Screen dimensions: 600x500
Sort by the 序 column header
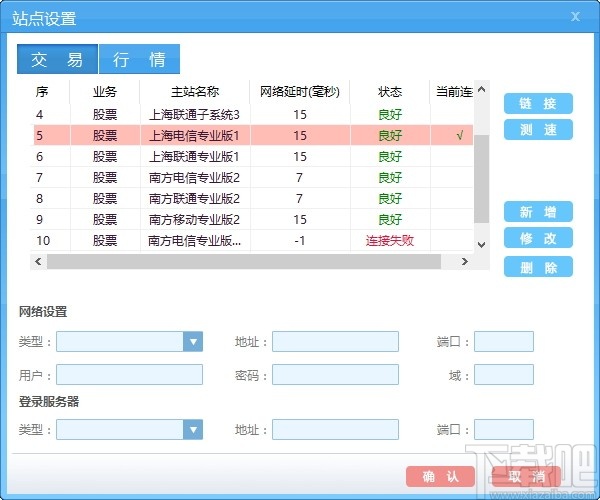click(51, 92)
